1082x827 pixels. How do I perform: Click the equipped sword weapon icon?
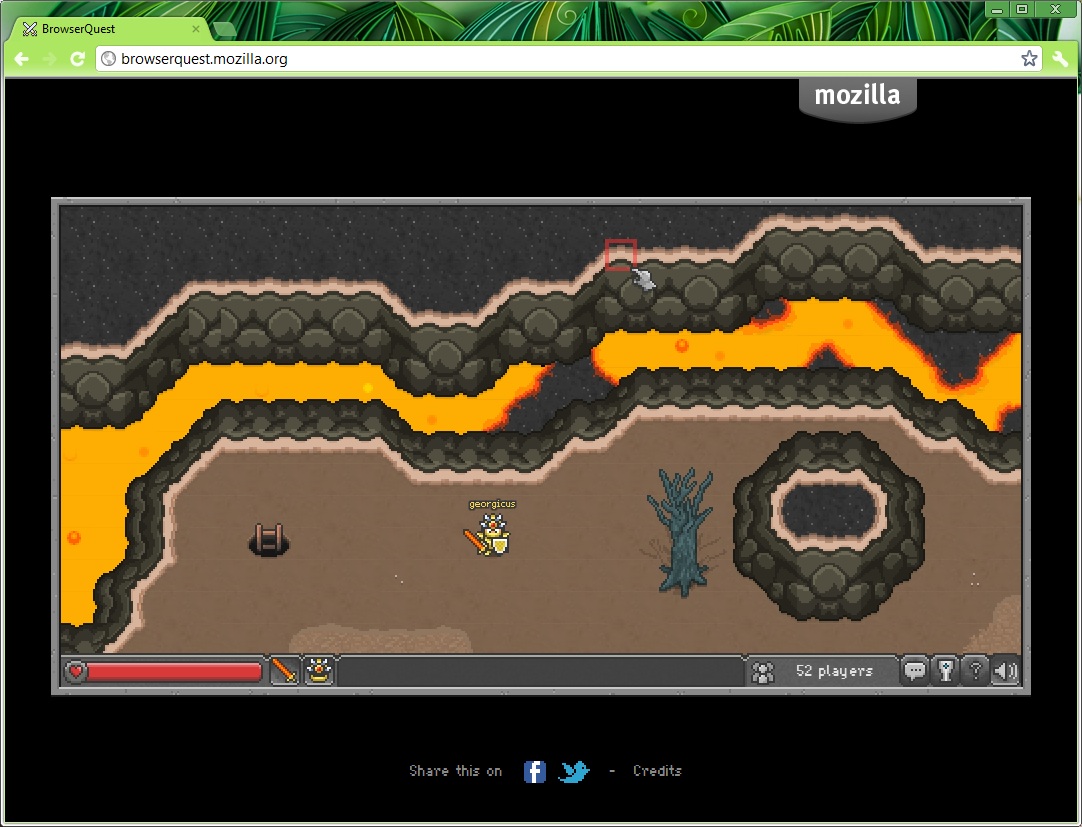pos(284,670)
